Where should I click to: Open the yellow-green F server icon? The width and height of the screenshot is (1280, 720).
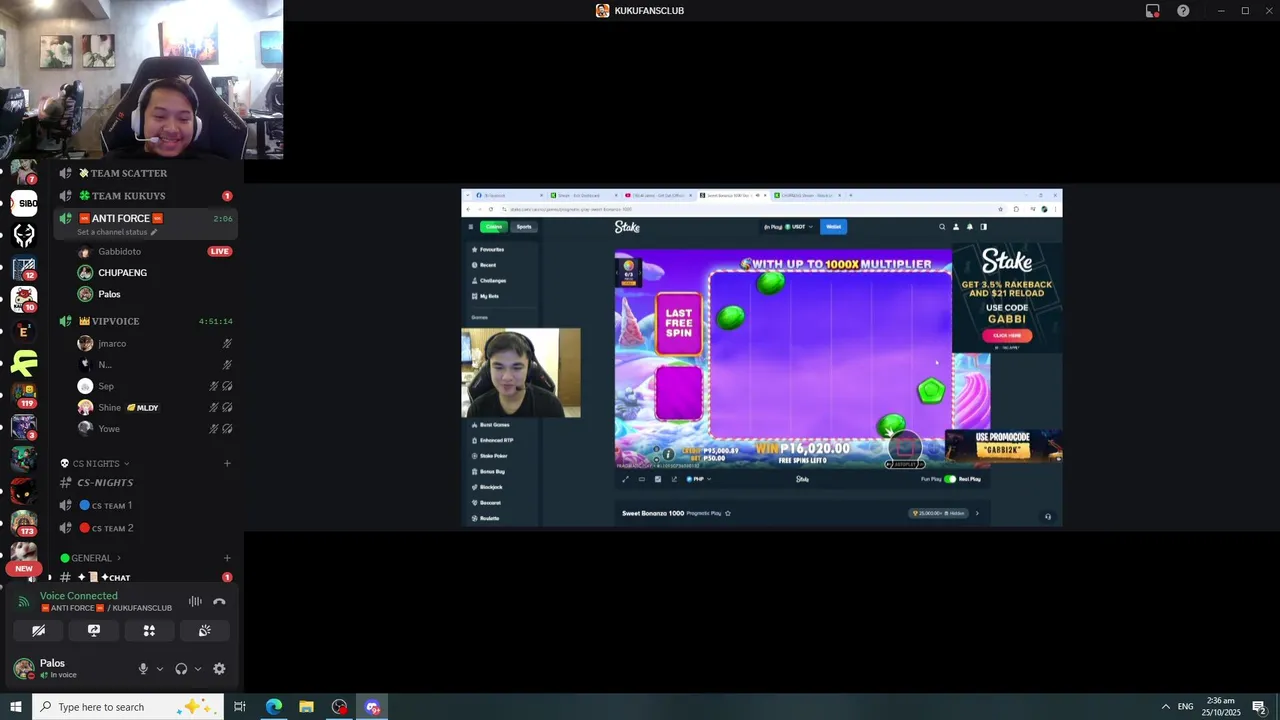tap(24, 363)
